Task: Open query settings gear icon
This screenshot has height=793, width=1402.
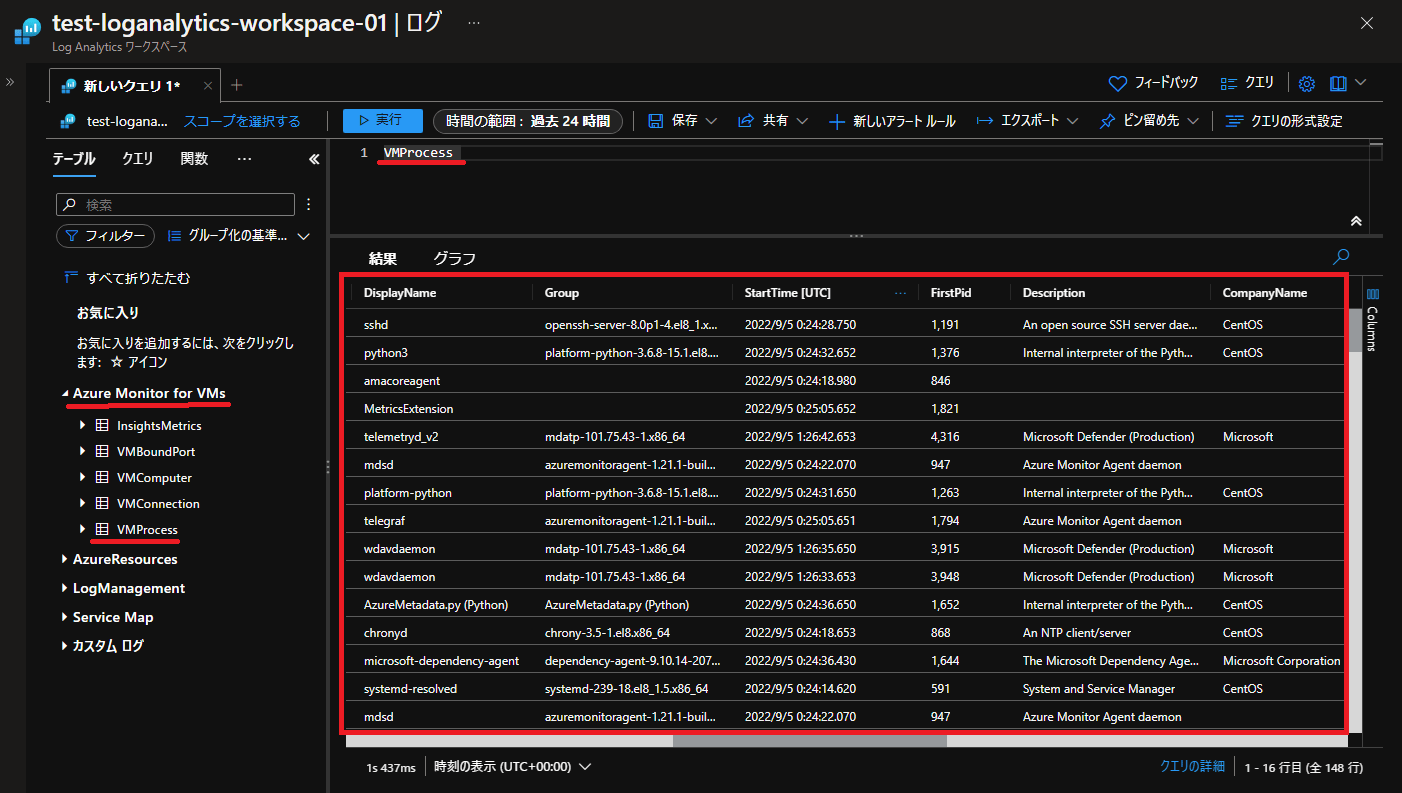Action: (1307, 83)
